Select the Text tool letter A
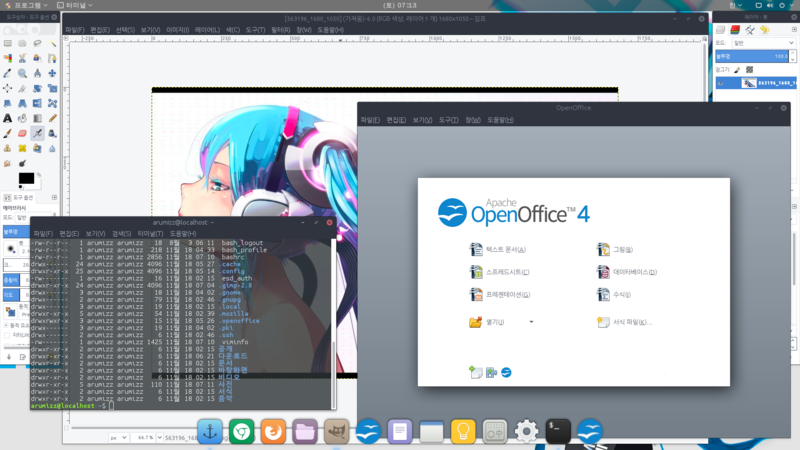 coord(8,118)
